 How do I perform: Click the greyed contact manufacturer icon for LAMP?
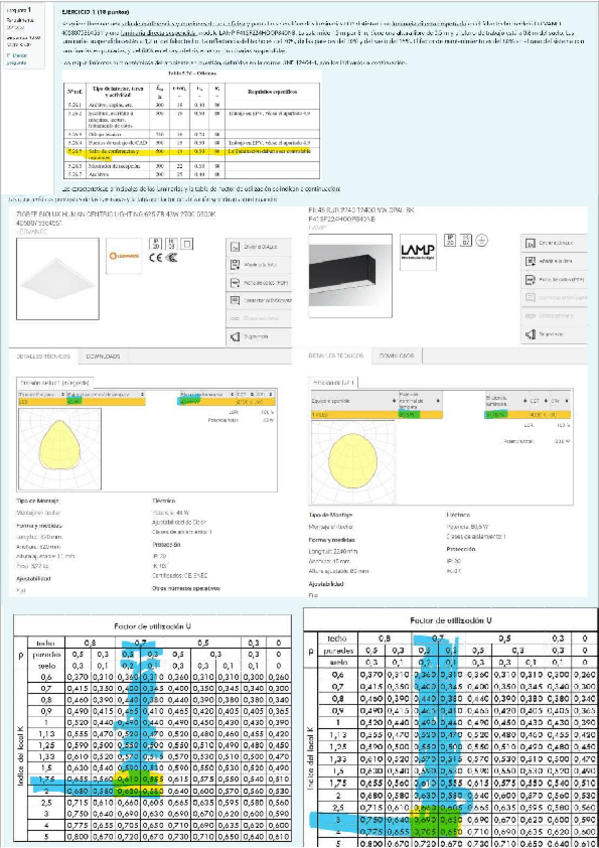point(530,298)
